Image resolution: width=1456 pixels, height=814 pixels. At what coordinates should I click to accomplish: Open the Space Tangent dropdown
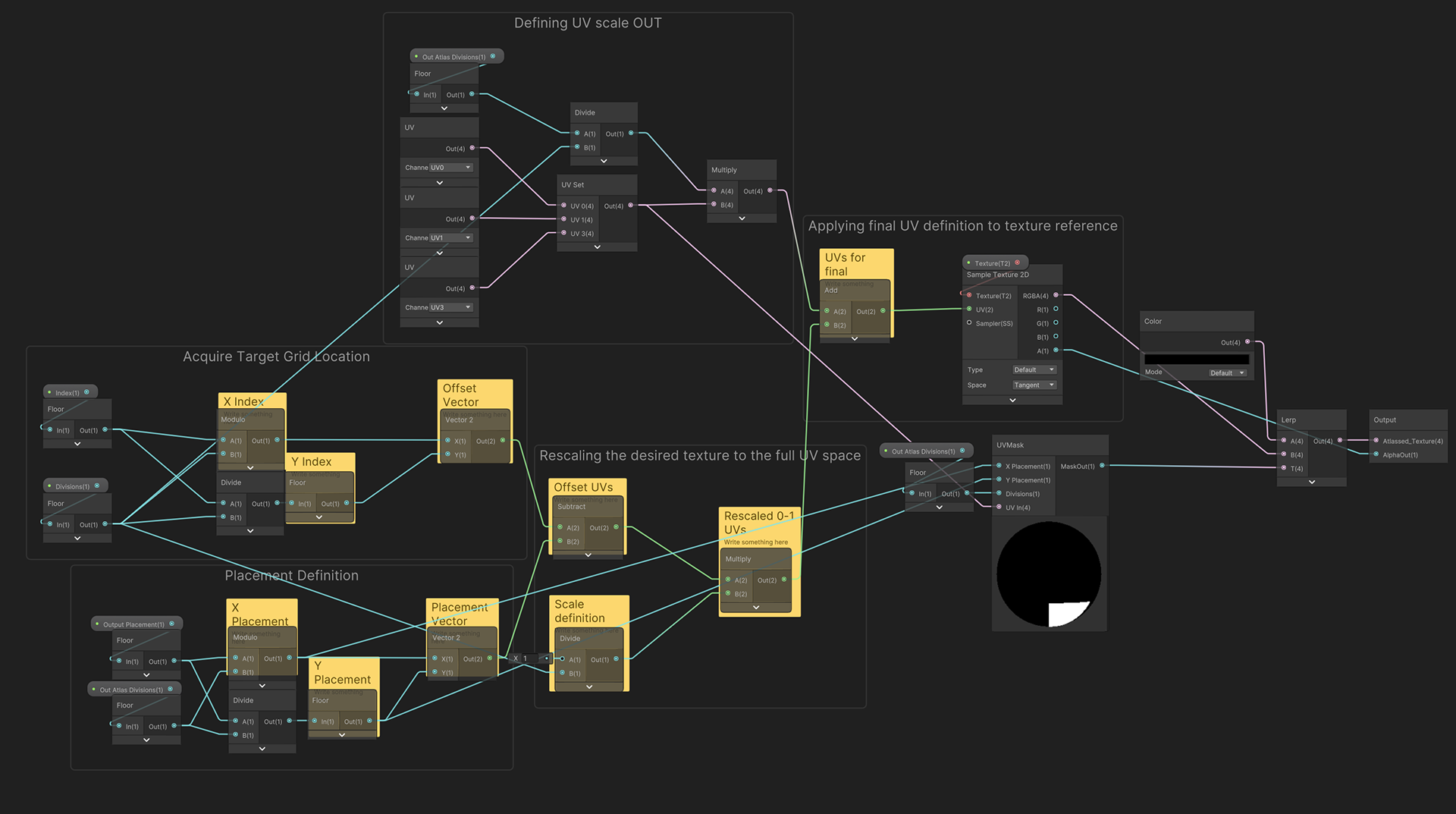click(1034, 385)
